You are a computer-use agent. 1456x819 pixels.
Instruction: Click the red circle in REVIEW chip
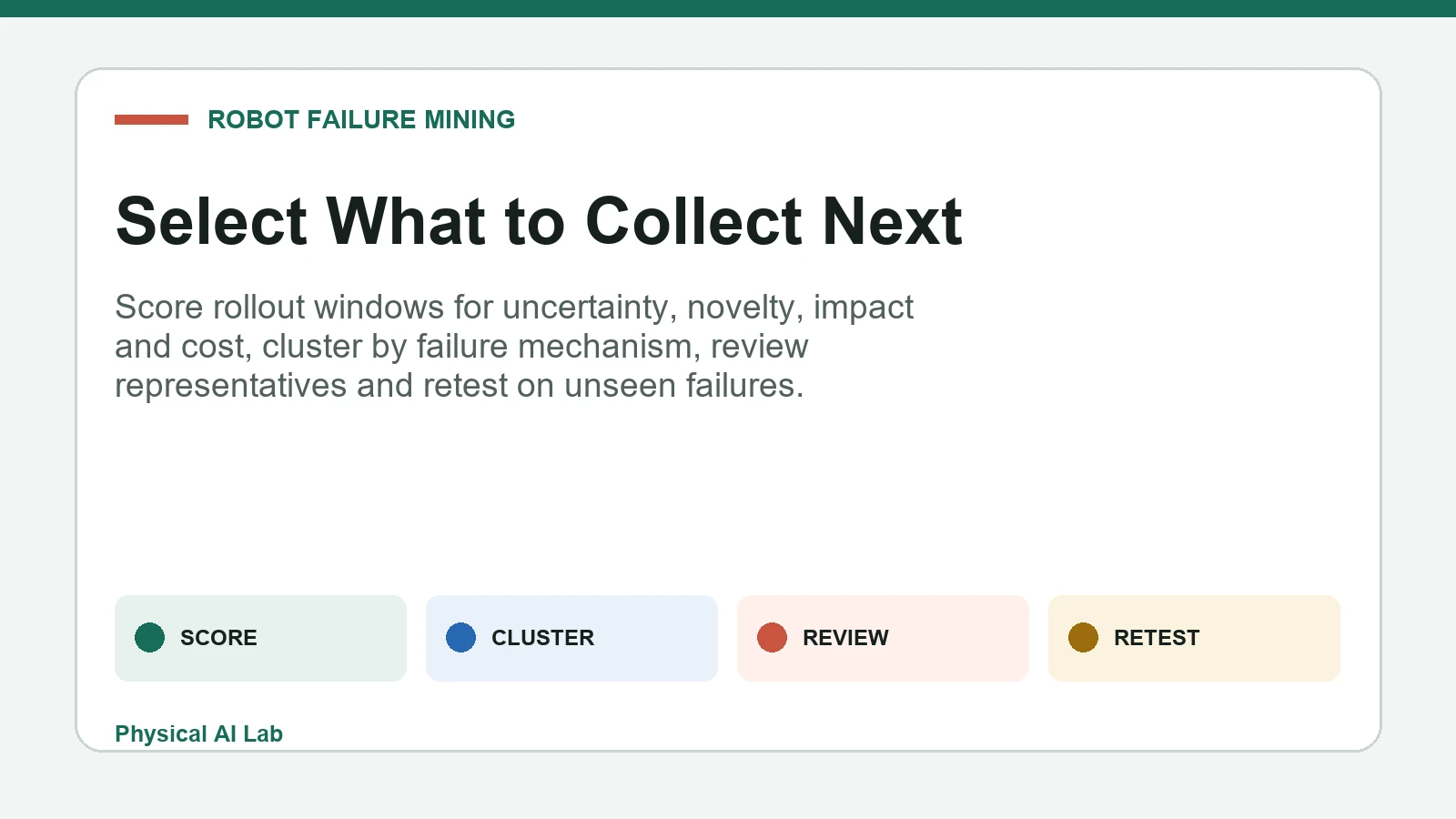(x=773, y=638)
